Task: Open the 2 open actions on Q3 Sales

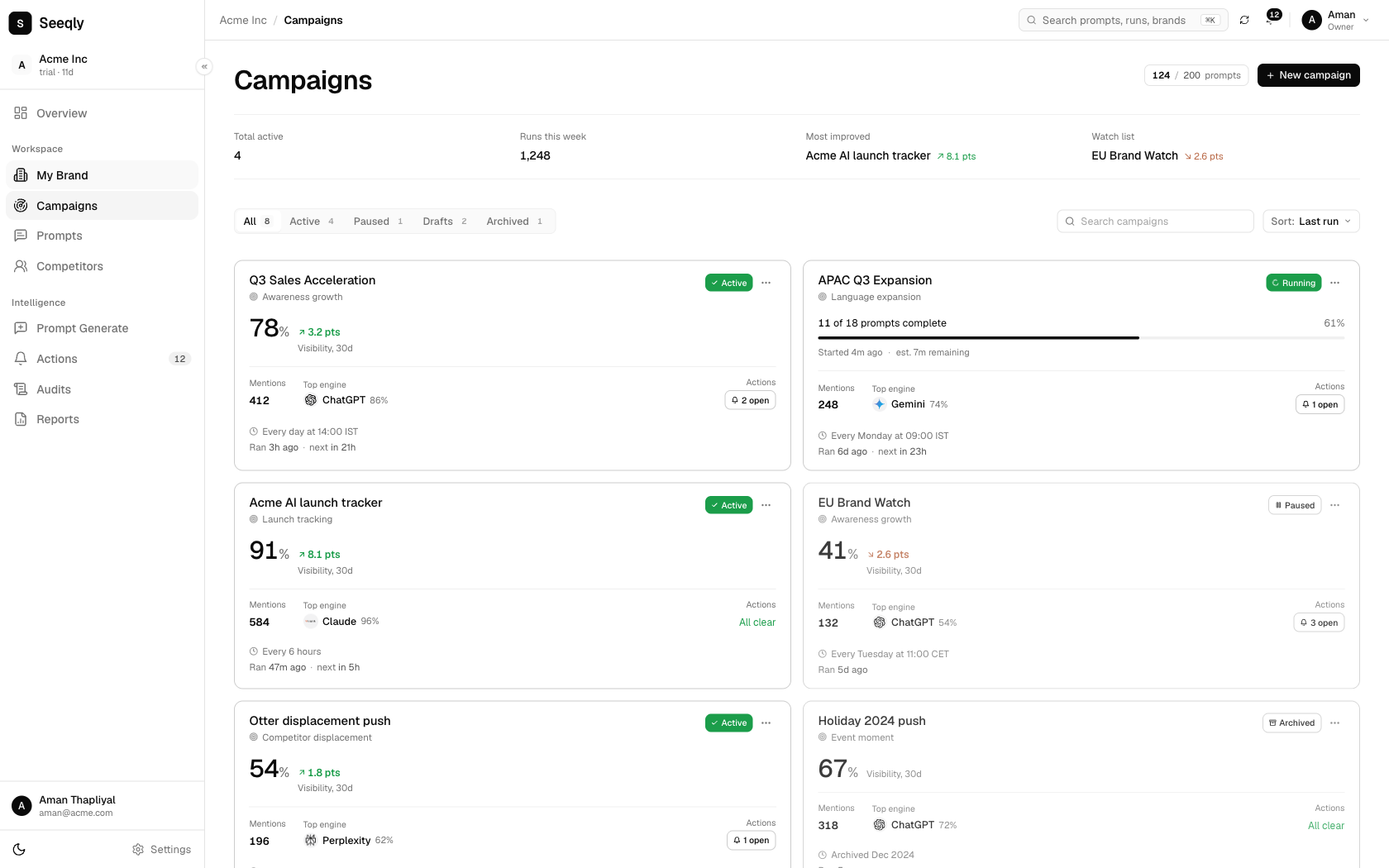Action: [x=750, y=400]
